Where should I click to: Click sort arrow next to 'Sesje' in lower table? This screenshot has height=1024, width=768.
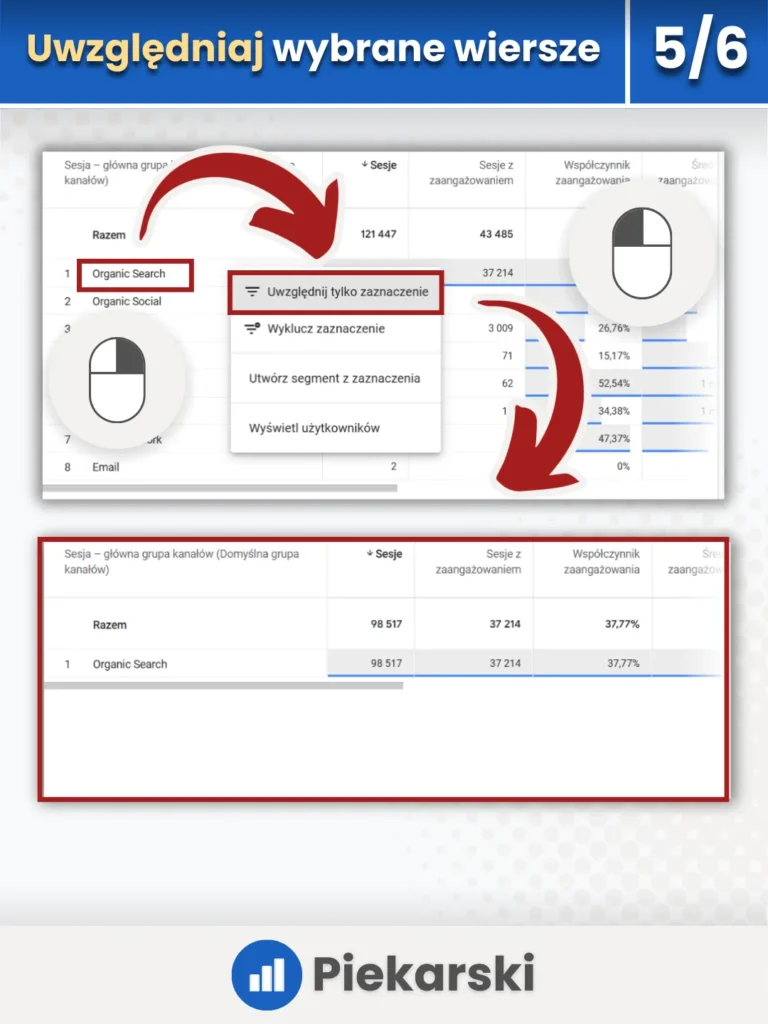[370, 553]
